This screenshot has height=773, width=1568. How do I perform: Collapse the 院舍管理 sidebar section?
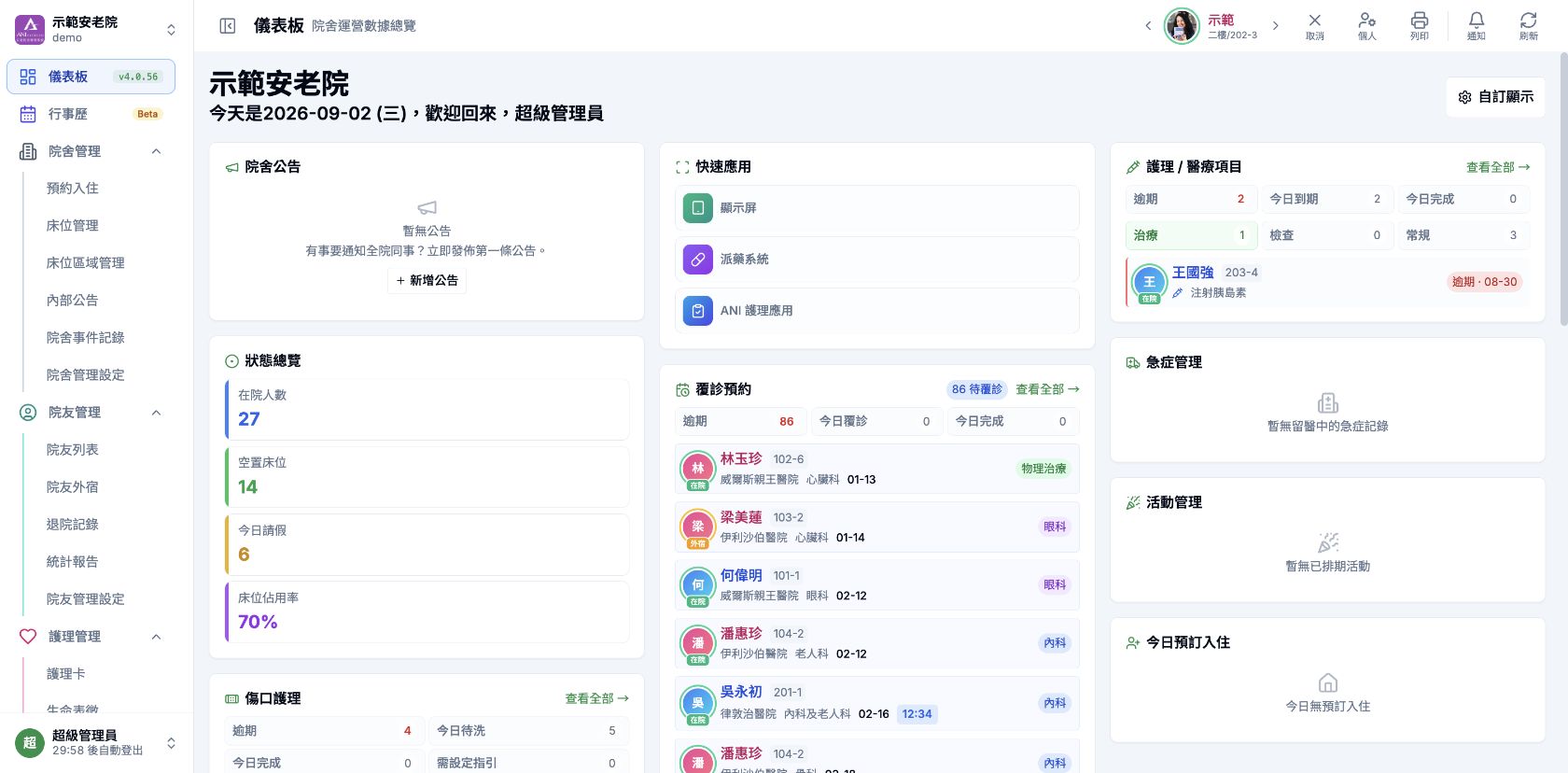[x=156, y=151]
